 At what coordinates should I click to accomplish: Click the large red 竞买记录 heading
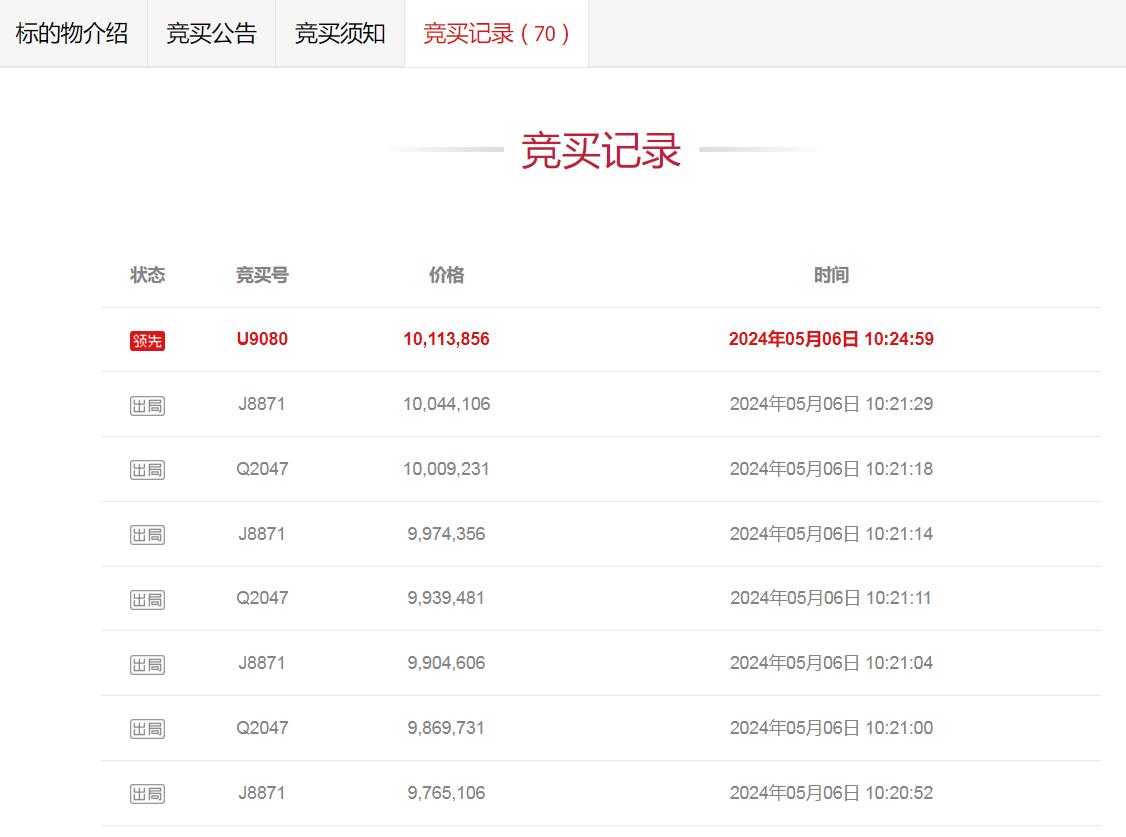[x=601, y=151]
